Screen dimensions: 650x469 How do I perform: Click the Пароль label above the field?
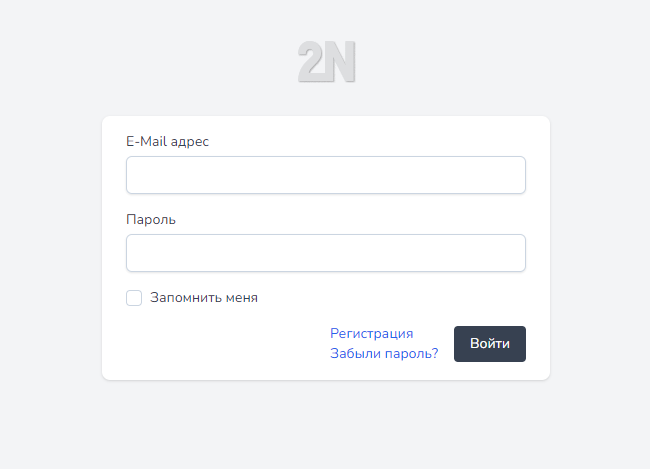(x=151, y=219)
